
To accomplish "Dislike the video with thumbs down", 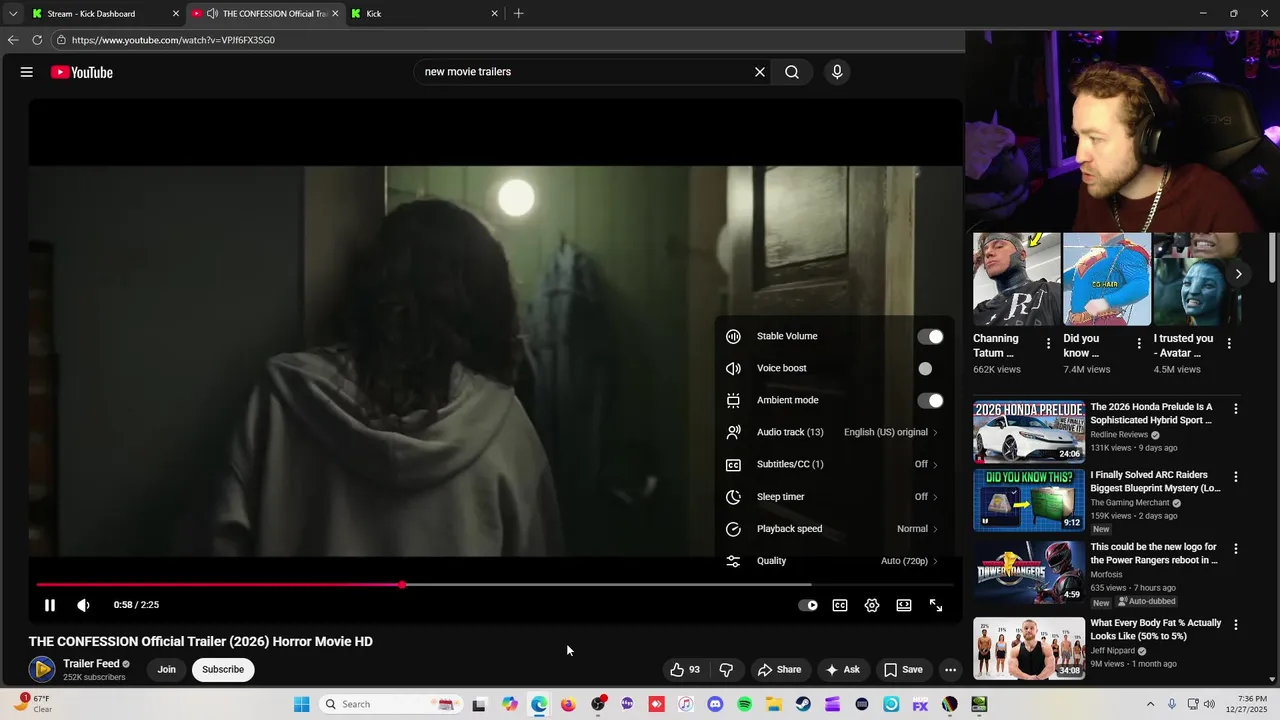I will point(727,670).
